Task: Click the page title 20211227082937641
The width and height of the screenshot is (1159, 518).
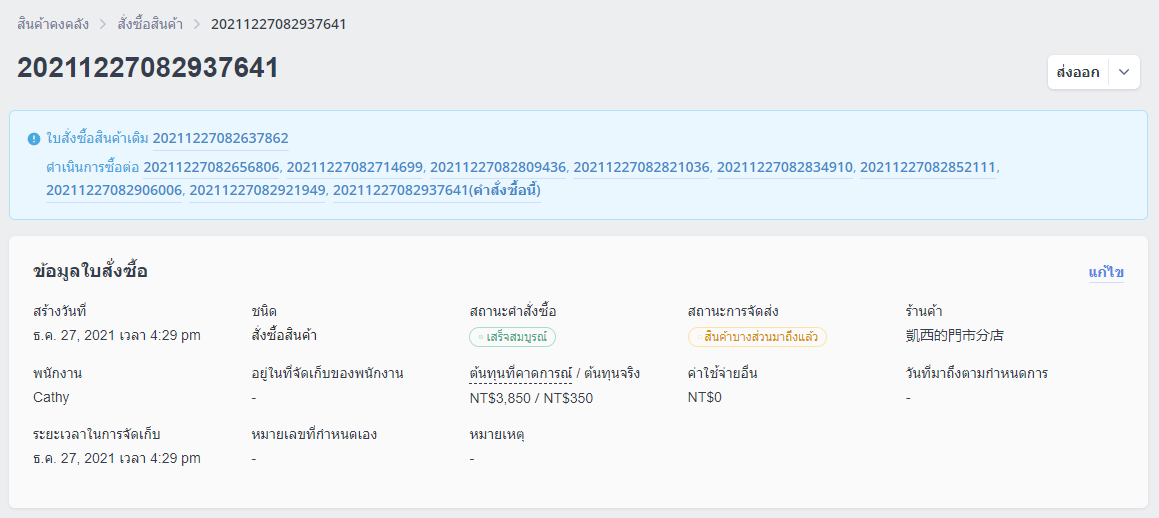Action: click(148, 68)
